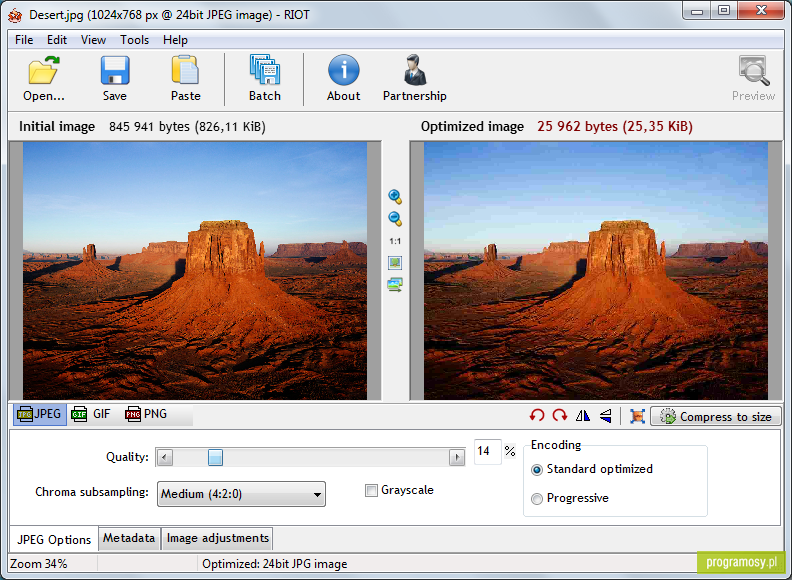The width and height of the screenshot is (792, 580).
Task: Switch to the Metadata tab
Action: (x=129, y=538)
